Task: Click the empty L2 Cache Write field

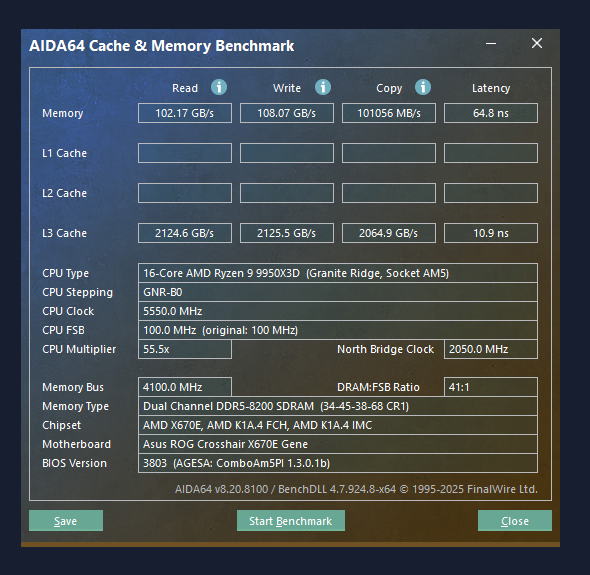Action: (287, 193)
